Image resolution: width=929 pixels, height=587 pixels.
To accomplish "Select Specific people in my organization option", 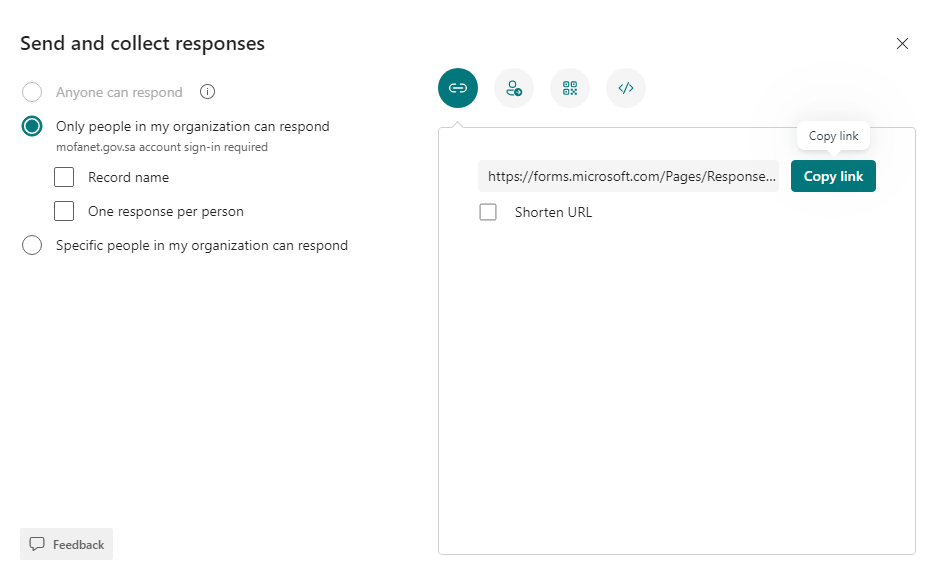I will pos(32,245).
